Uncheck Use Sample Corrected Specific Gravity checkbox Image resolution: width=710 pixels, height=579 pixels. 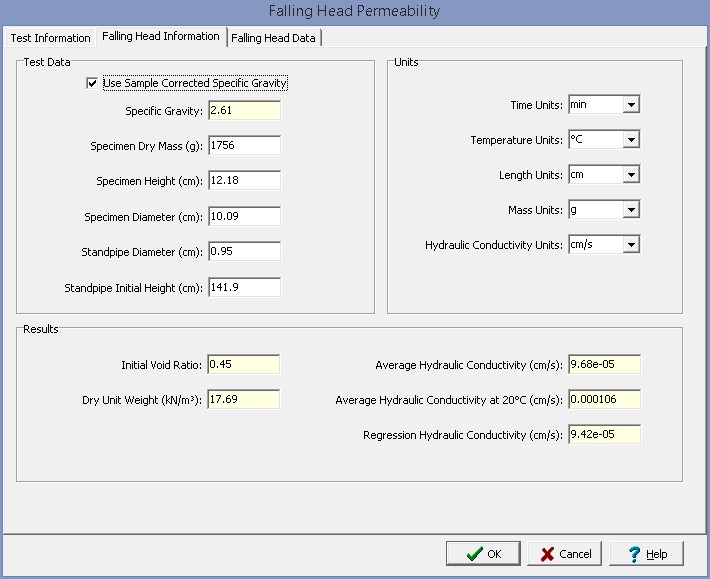94,84
